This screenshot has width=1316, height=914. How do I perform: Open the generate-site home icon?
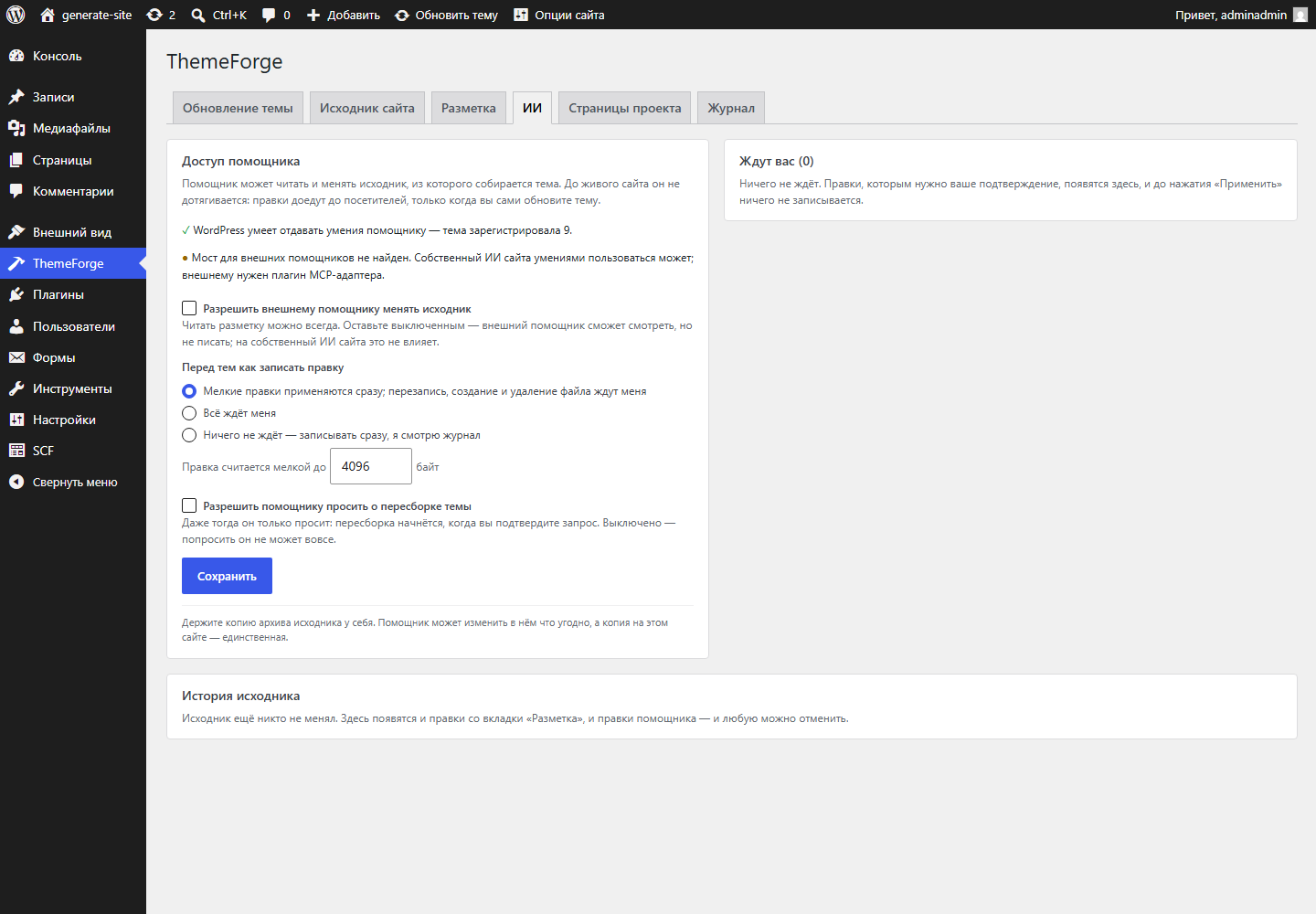point(48,15)
